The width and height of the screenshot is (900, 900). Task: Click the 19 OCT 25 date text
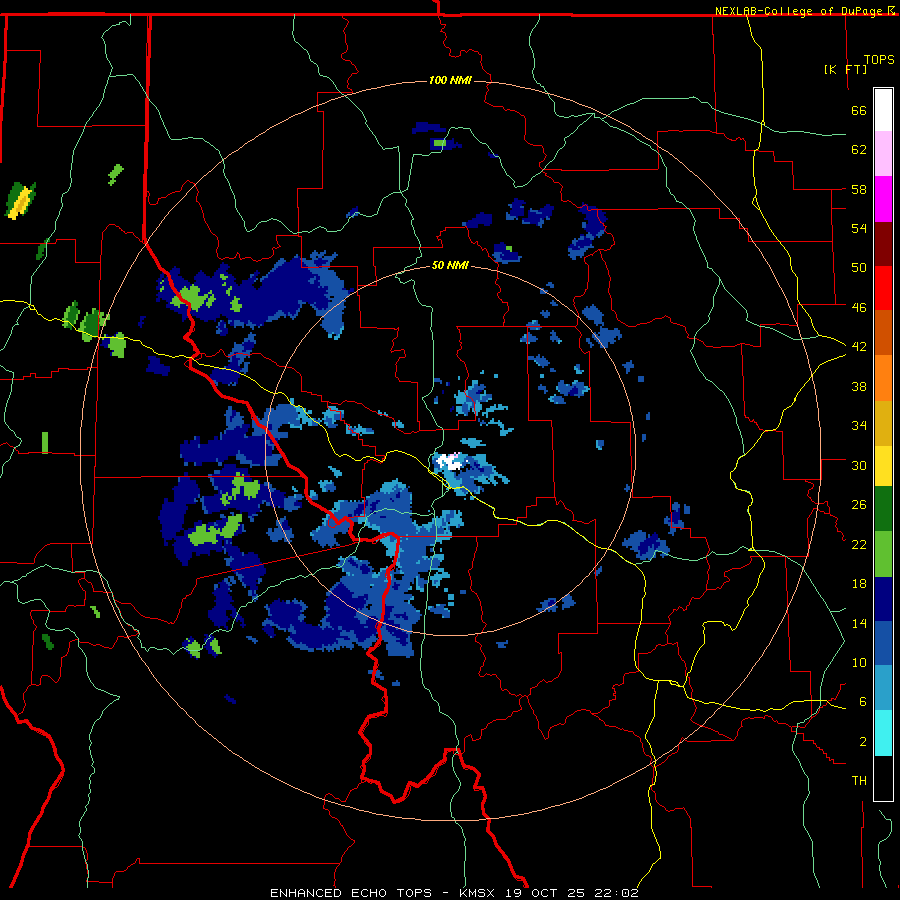tap(545, 893)
